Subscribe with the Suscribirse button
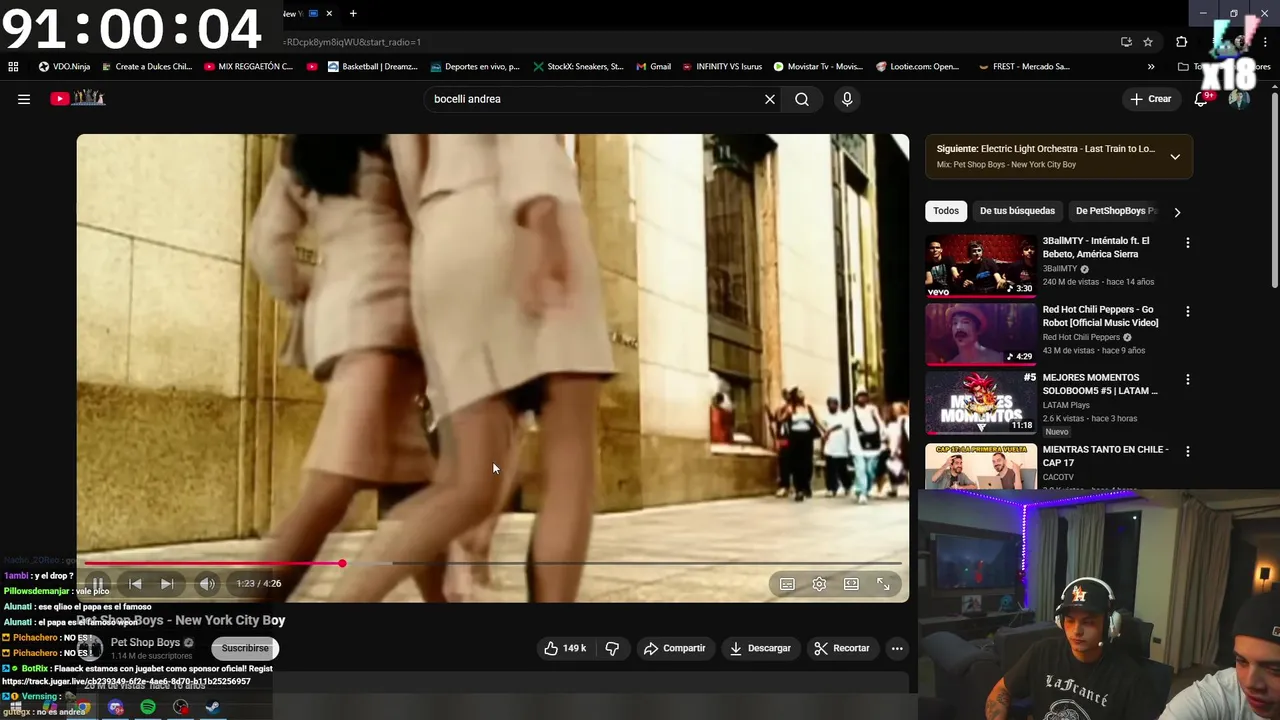The image size is (1280, 720). pyautogui.click(x=245, y=648)
